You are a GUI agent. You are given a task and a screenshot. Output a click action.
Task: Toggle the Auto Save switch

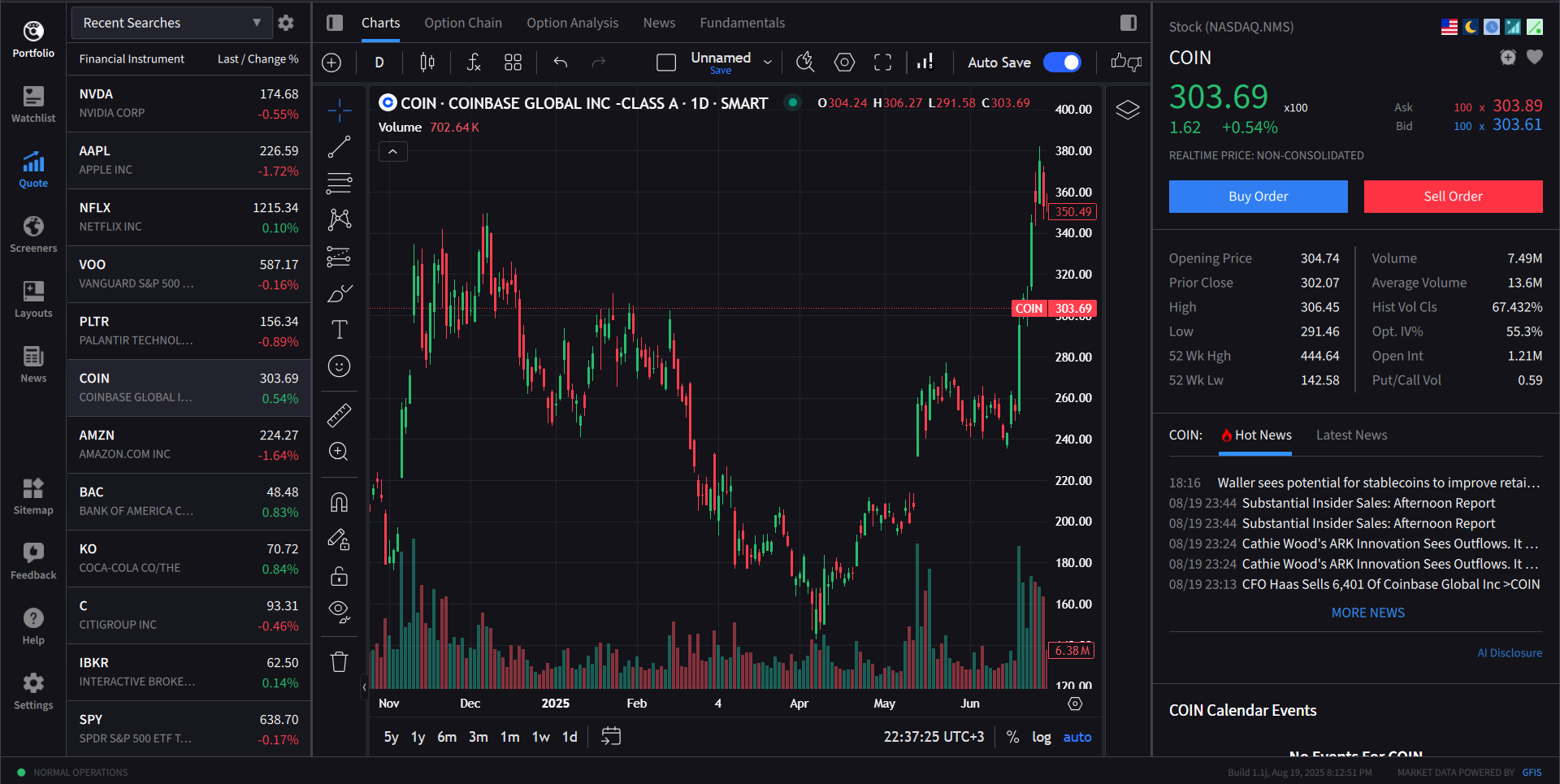coord(1062,63)
